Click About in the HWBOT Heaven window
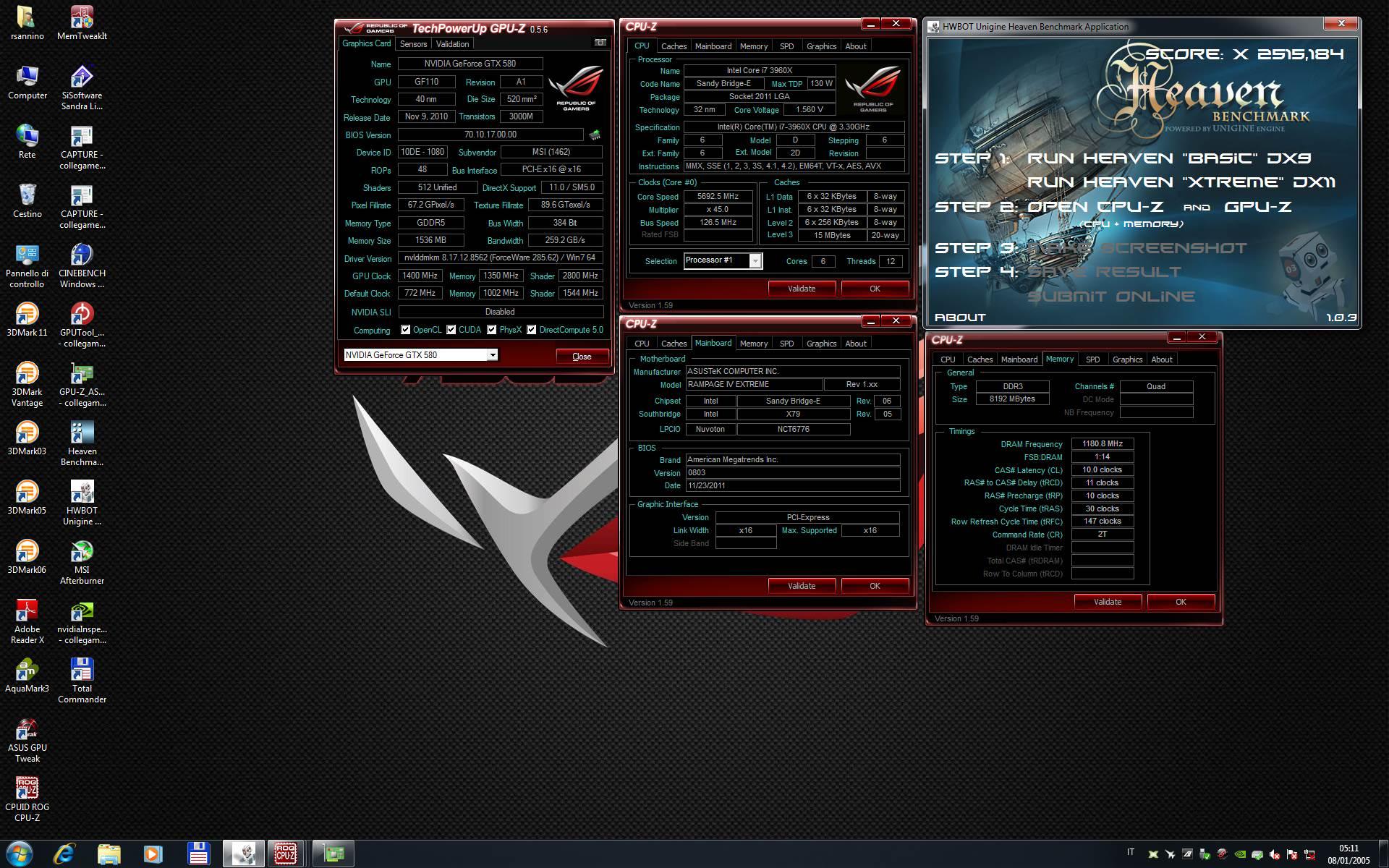 [960, 318]
